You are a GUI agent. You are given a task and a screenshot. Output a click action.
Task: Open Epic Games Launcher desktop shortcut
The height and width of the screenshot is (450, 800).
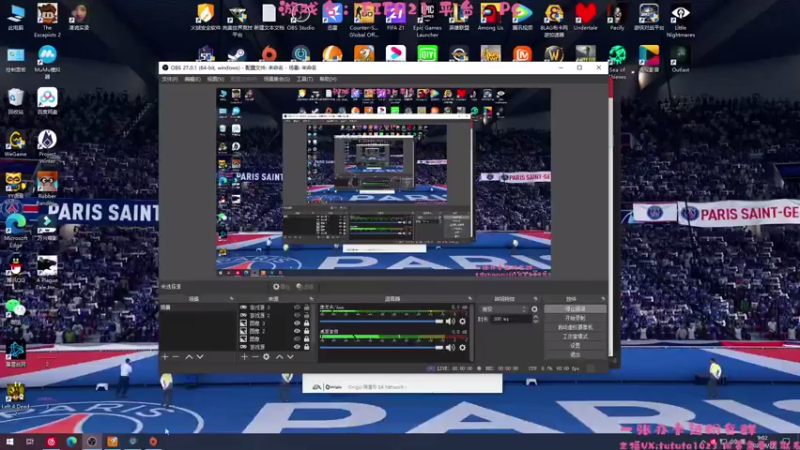coord(427,20)
